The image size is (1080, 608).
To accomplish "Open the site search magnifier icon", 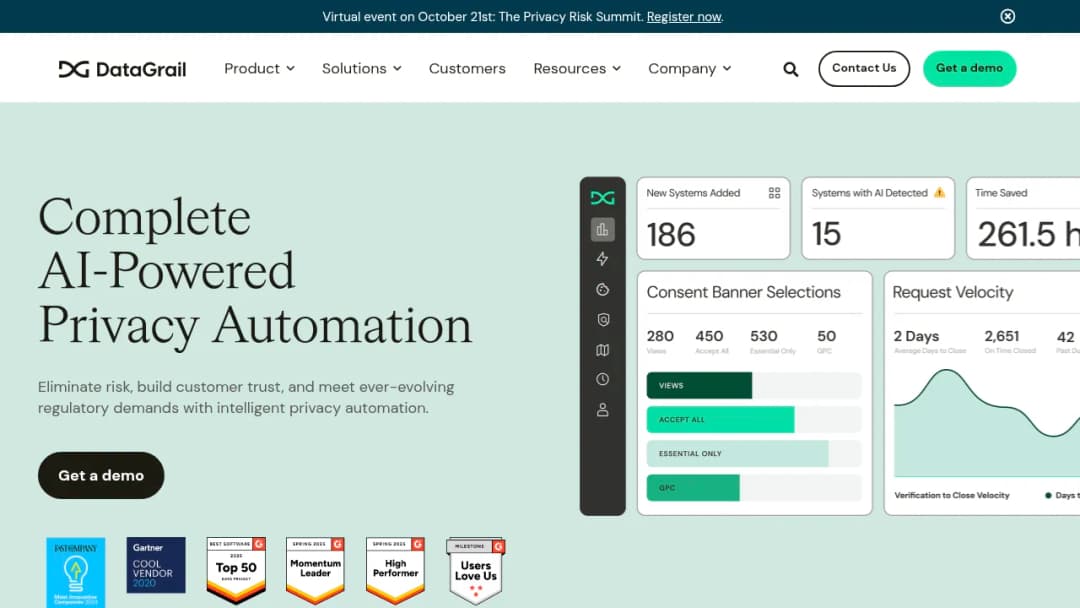I will [790, 69].
